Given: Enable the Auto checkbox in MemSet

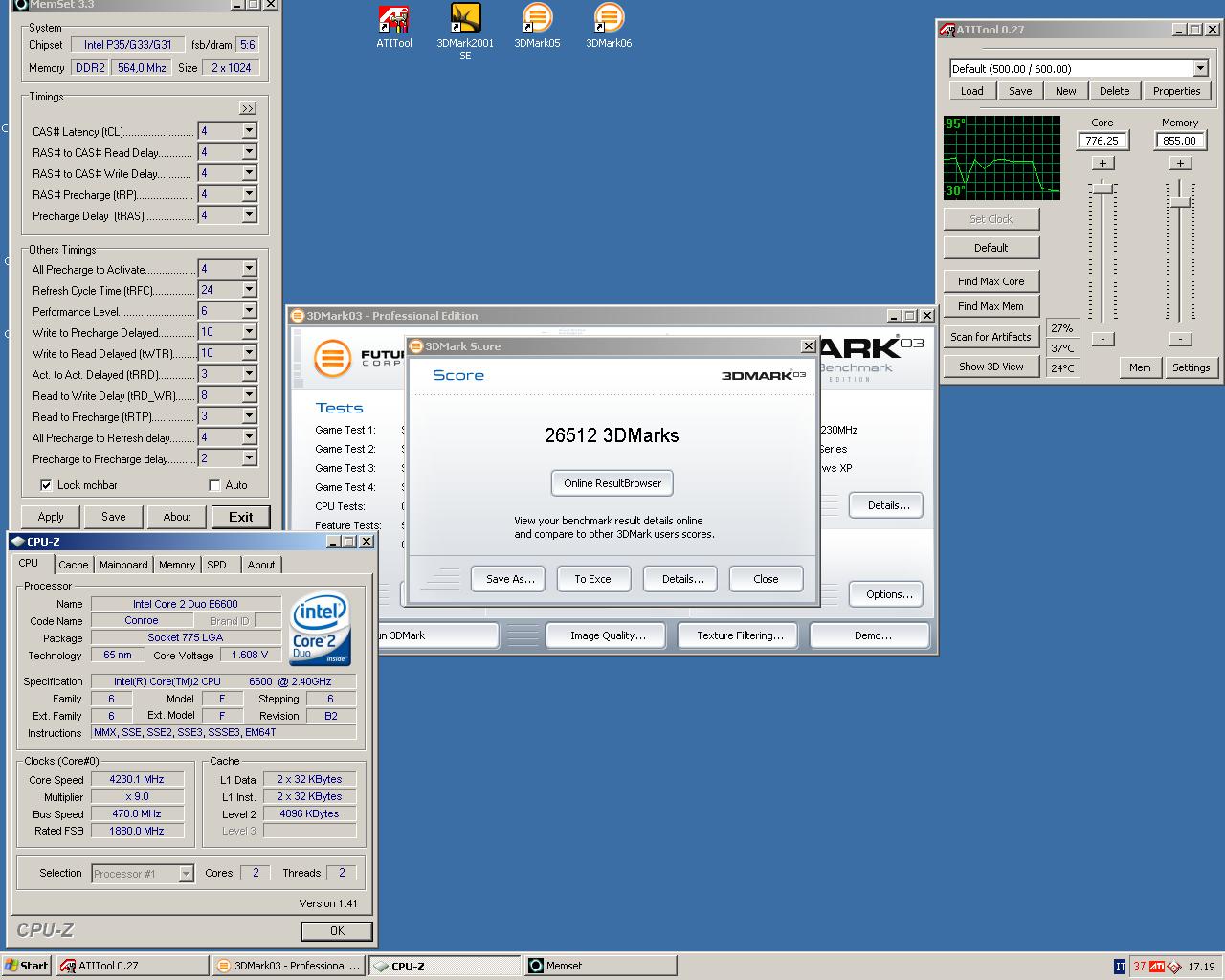Looking at the screenshot, I should [x=214, y=485].
